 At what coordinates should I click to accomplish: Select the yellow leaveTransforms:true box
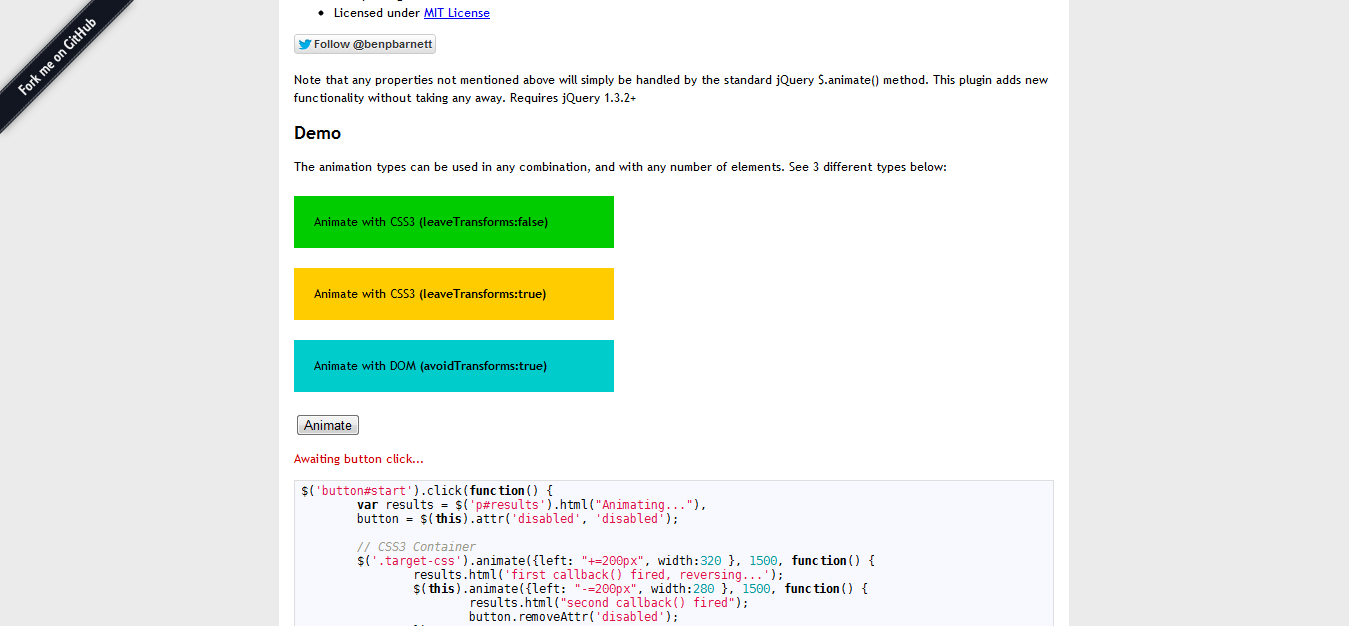tap(453, 293)
